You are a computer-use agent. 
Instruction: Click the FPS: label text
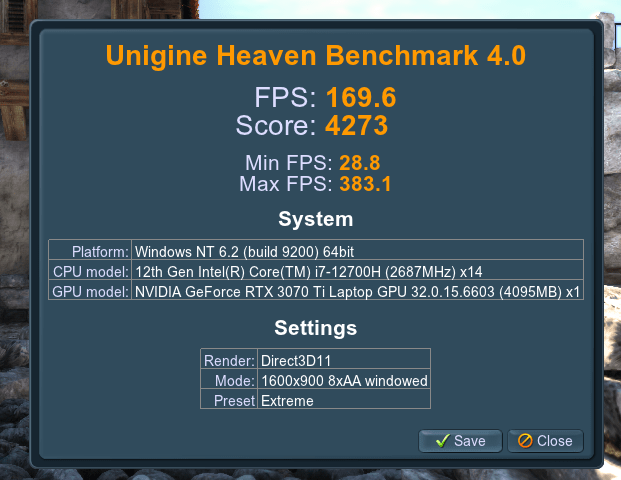[x=285, y=97]
